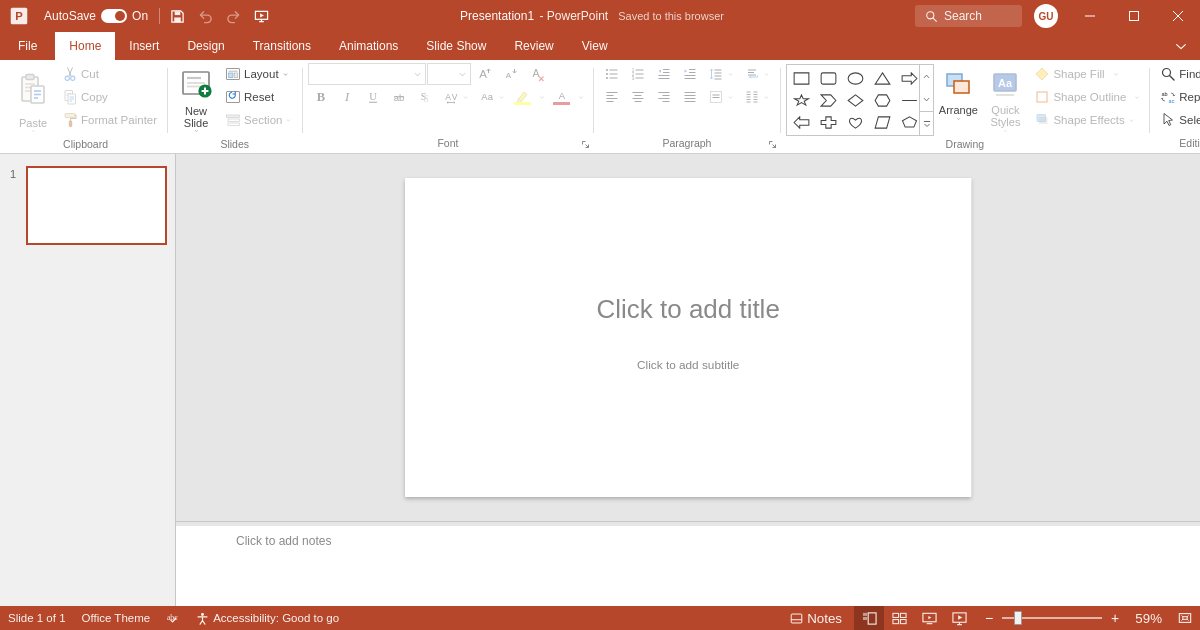Switch to the Animations tab
The width and height of the screenshot is (1200, 630).
368,46
